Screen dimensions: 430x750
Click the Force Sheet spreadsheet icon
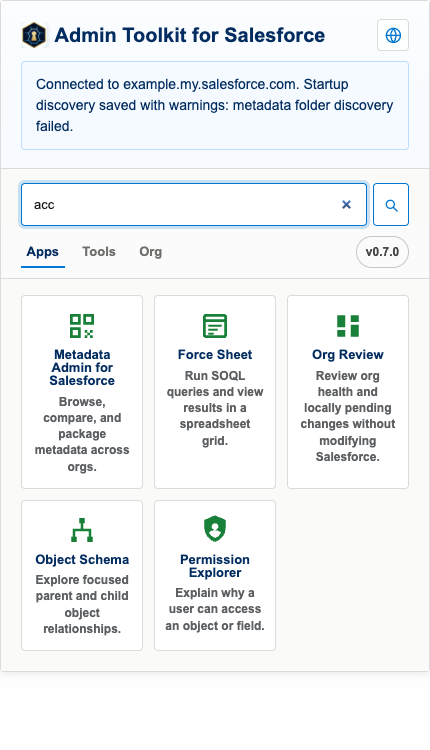(215, 326)
